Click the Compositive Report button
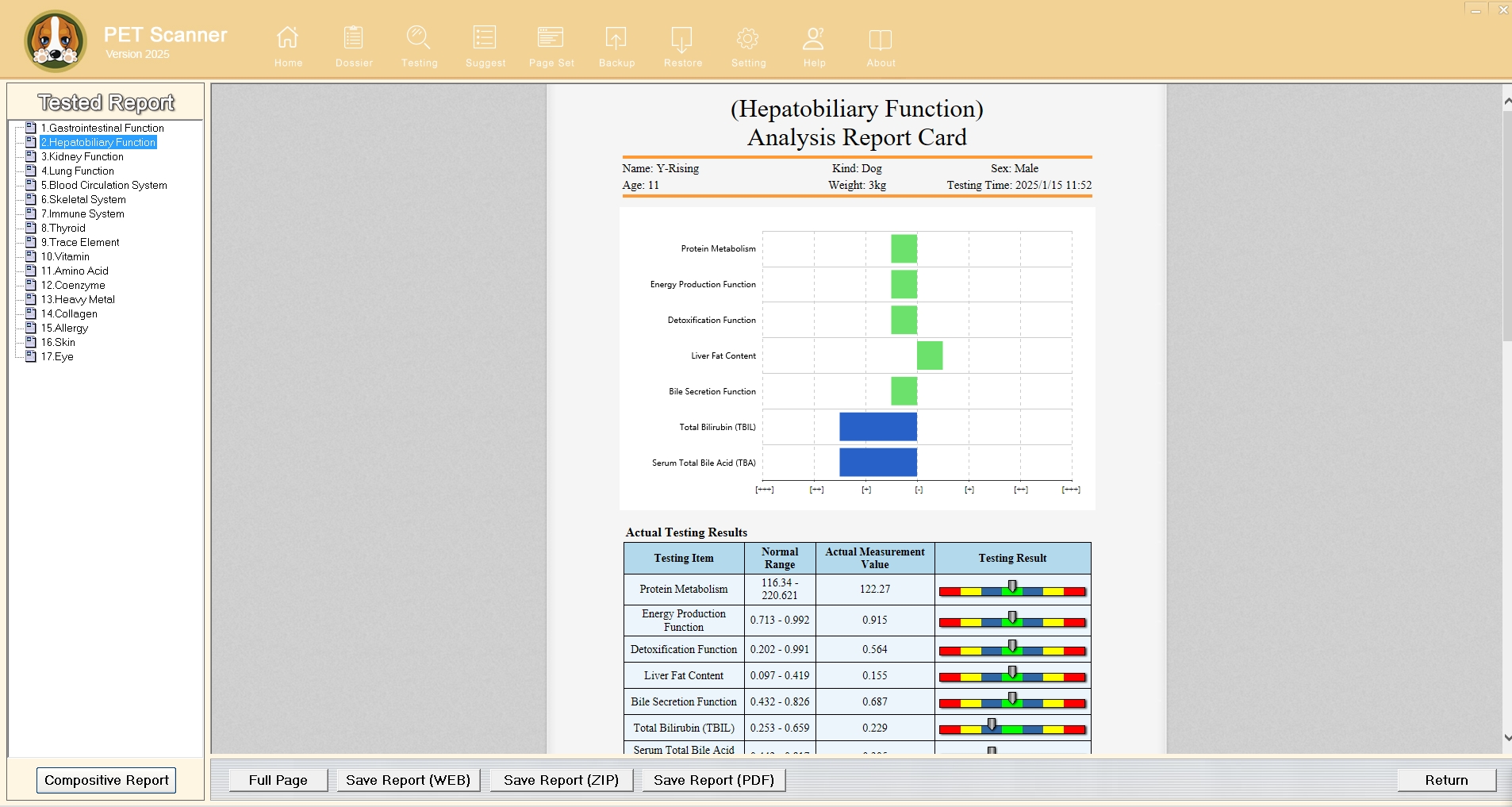 click(106, 780)
